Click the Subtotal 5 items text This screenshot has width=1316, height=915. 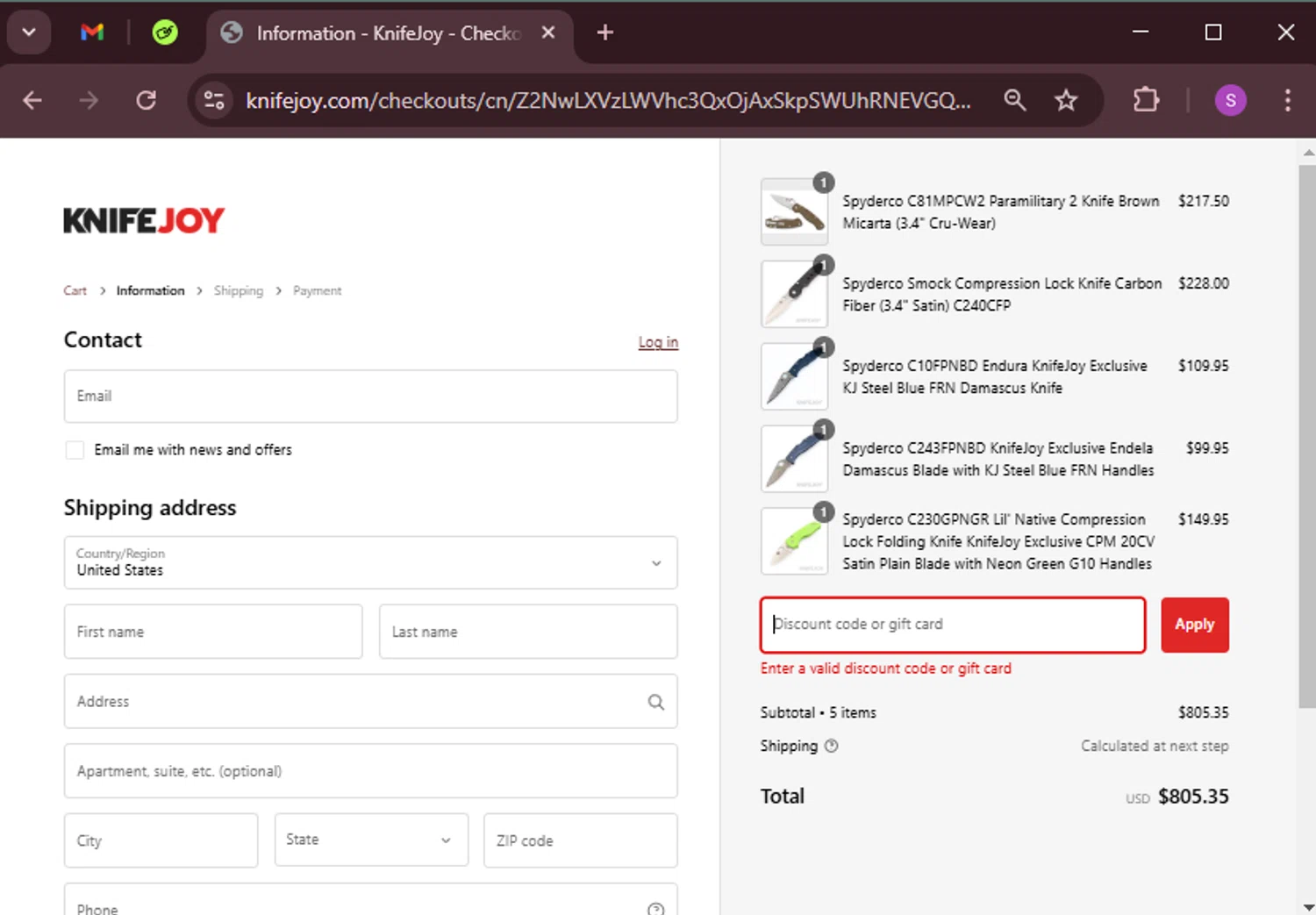(818, 712)
